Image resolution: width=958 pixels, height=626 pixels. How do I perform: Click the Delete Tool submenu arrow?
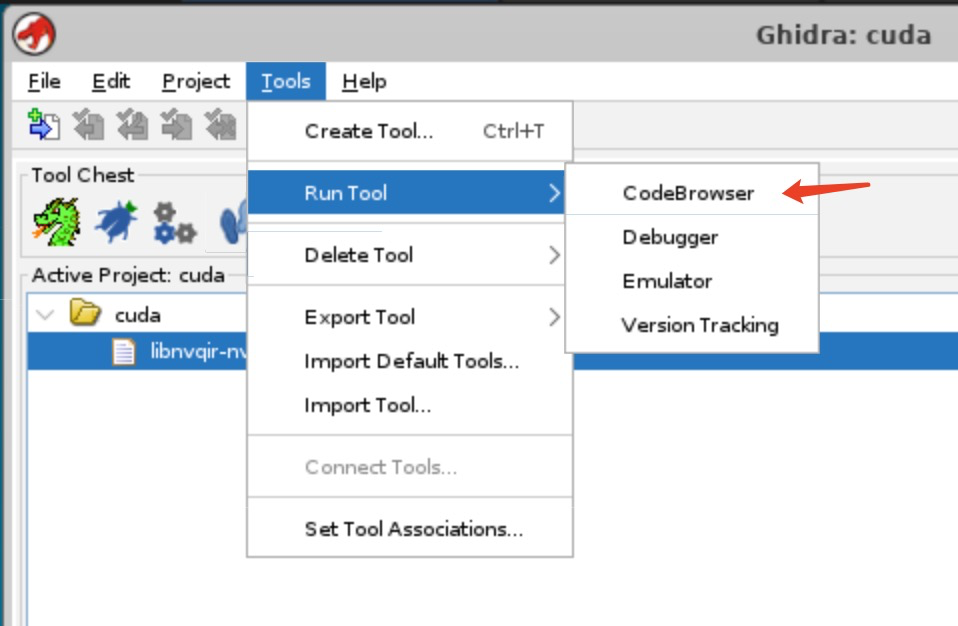[x=554, y=255]
